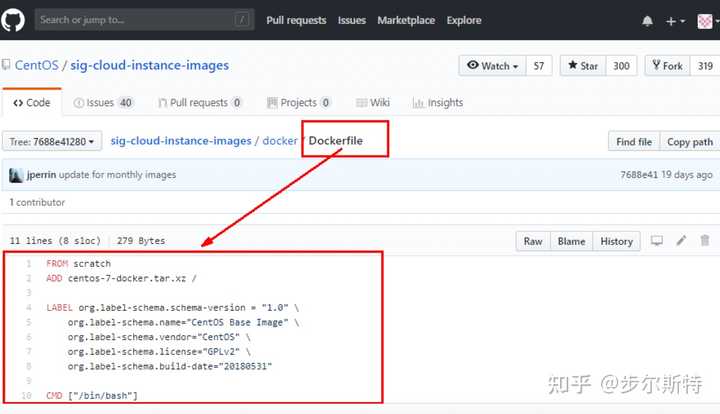
Task: Focus the Search or jump to field
Action: tap(144, 20)
